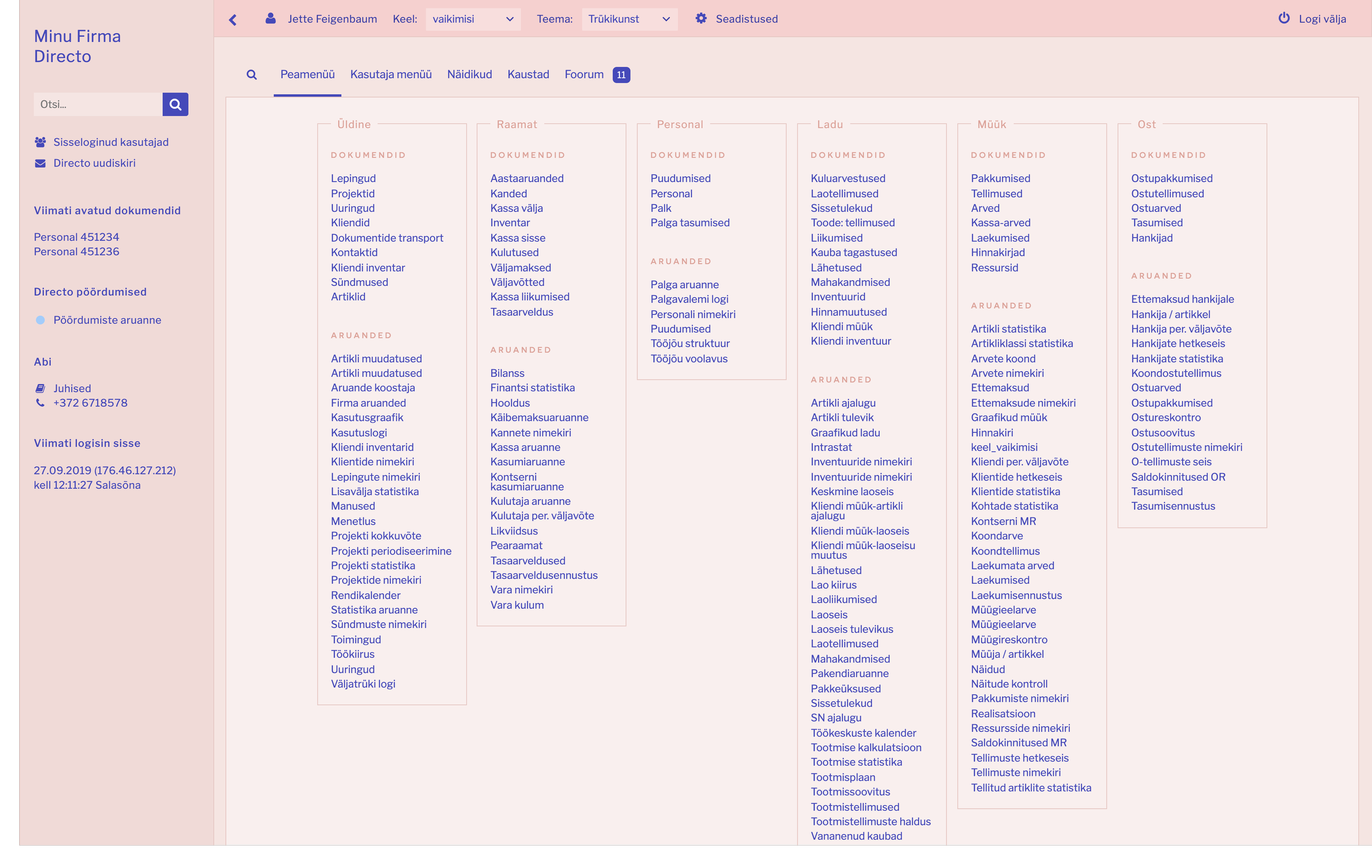1372x868 pixels.
Task: Click the phone icon next to +372 6718578
Action: click(40, 403)
